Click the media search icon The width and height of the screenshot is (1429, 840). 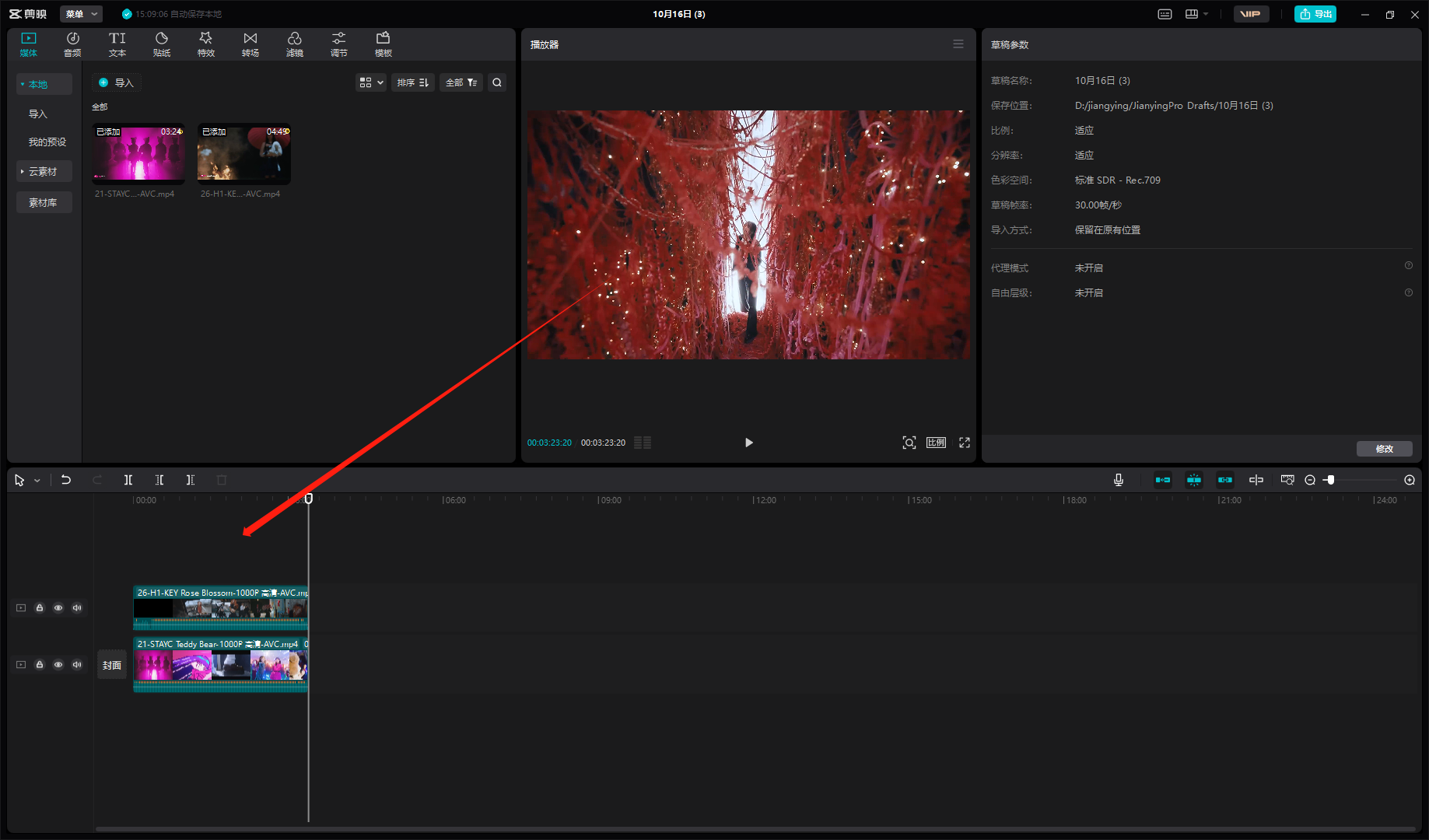[x=497, y=82]
